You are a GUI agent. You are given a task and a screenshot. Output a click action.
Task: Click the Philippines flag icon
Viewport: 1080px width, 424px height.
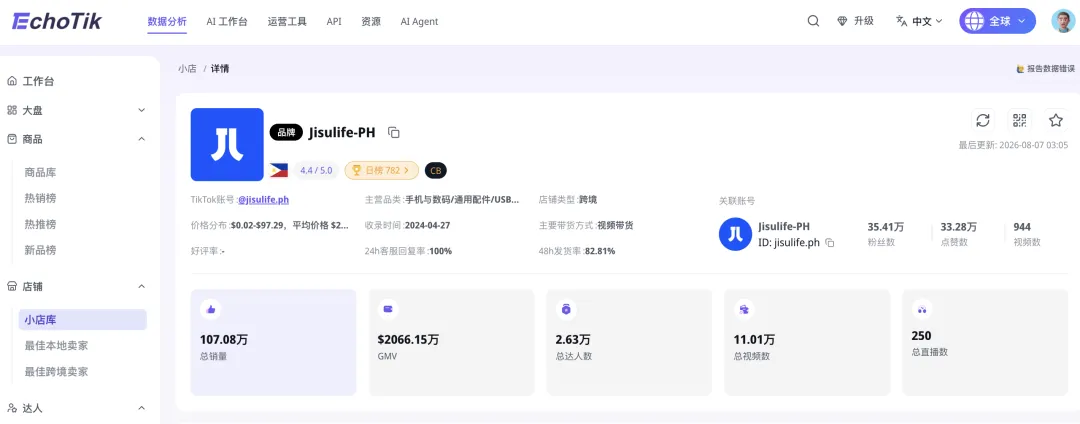tap(279, 170)
